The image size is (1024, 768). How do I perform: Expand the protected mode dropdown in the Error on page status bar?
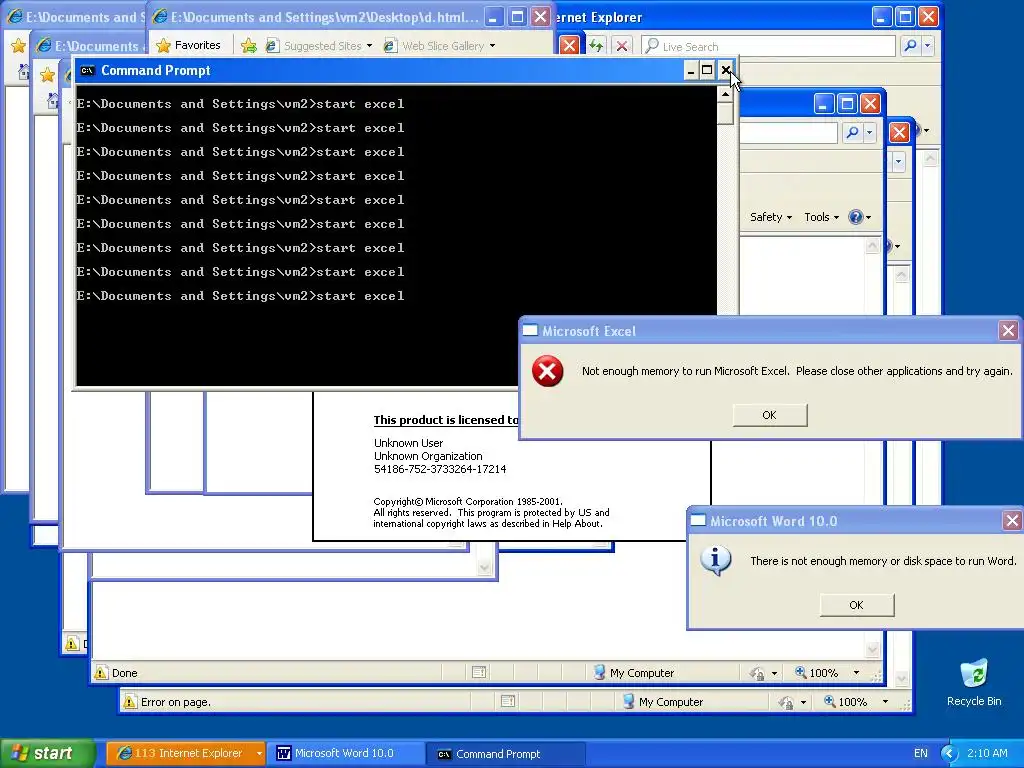(x=803, y=703)
